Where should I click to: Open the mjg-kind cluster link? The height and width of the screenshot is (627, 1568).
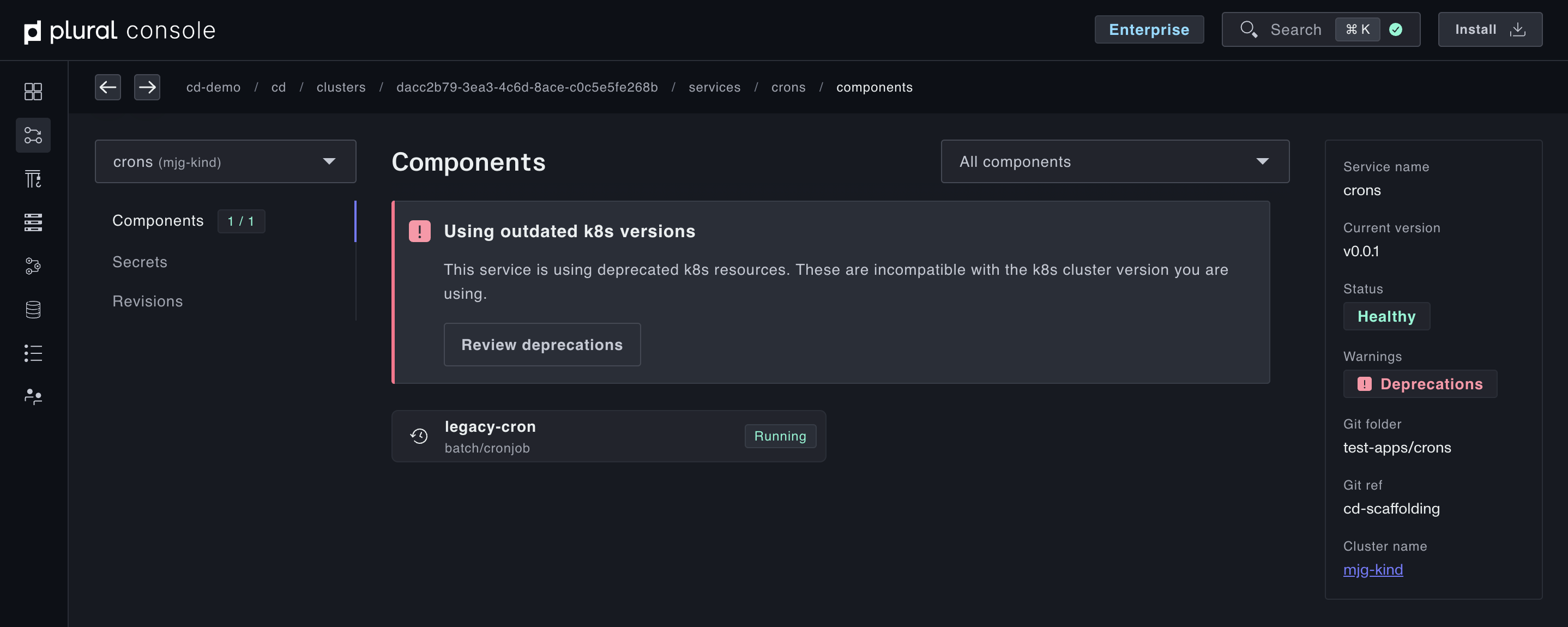click(x=1373, y=569)
